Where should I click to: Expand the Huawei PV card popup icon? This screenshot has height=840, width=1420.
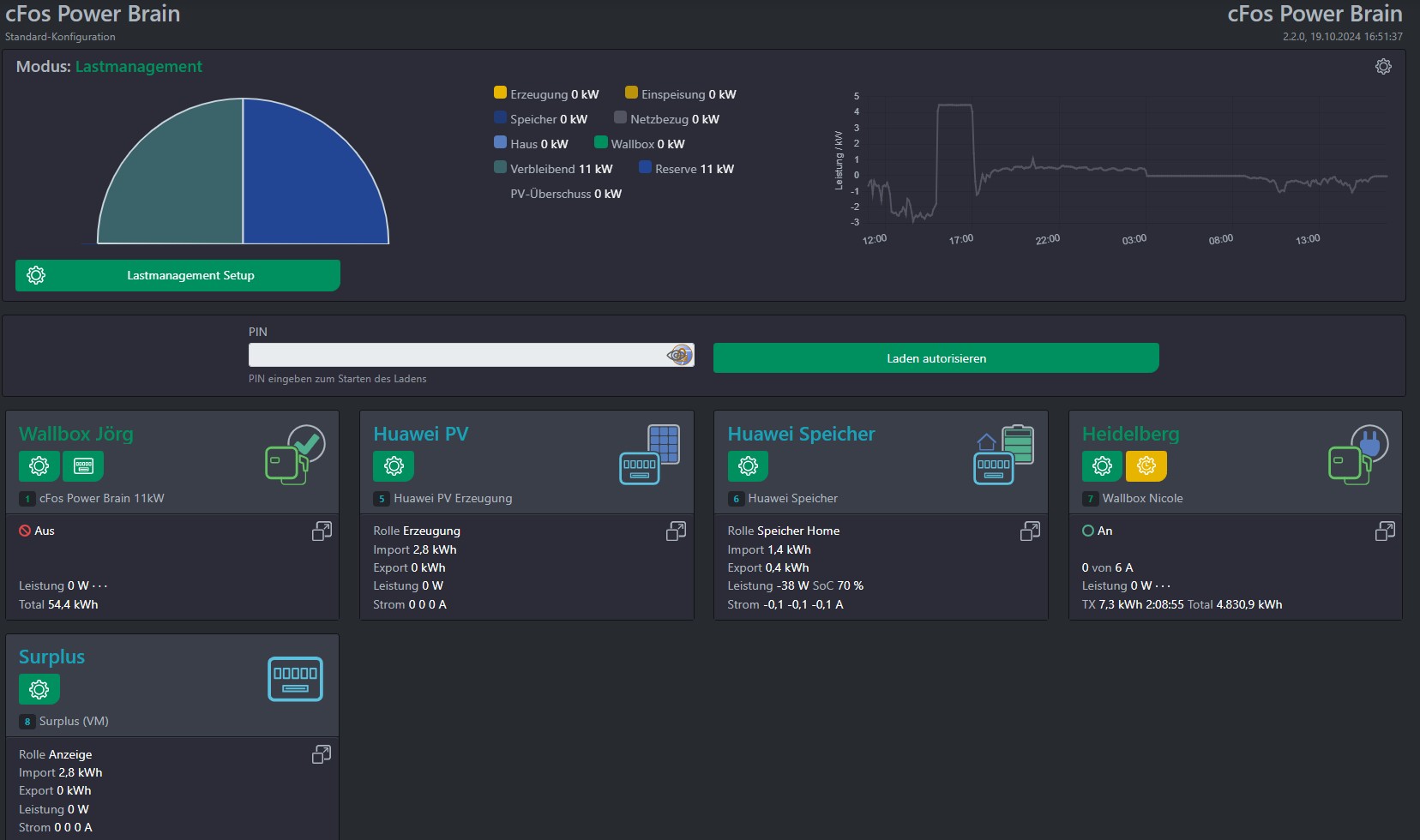coord(676,531)
